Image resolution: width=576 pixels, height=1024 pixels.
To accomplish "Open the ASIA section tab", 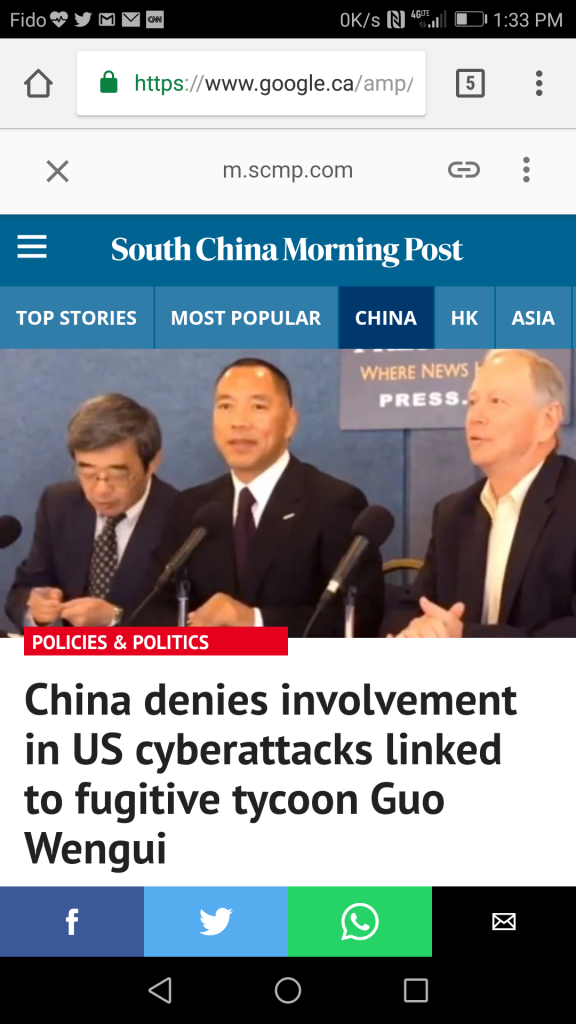I will point(533,318).
